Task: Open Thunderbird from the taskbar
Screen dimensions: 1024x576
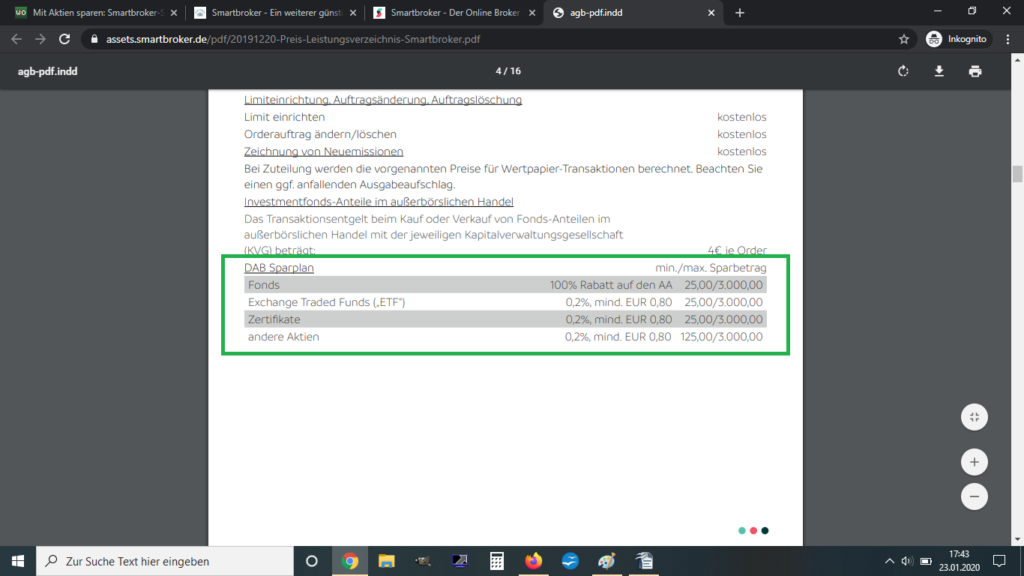Action: coord(570,561)
